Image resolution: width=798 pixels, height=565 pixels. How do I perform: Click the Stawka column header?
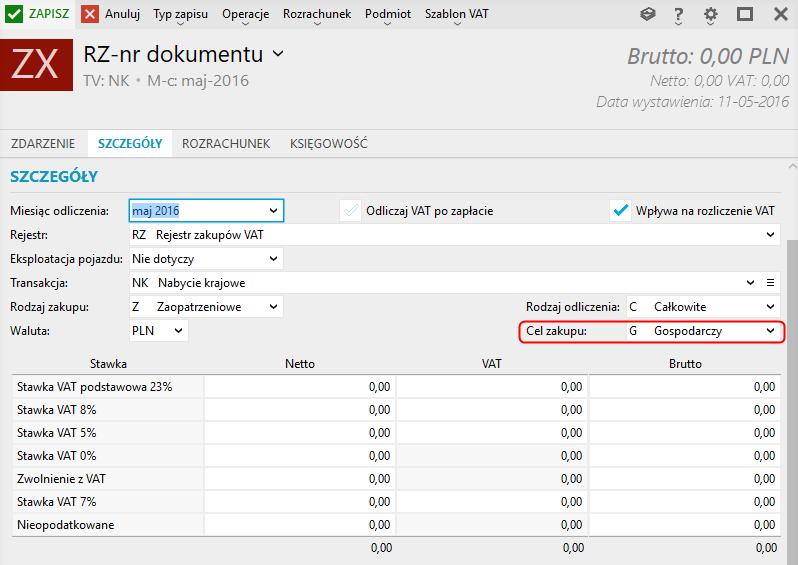point(108,363)
